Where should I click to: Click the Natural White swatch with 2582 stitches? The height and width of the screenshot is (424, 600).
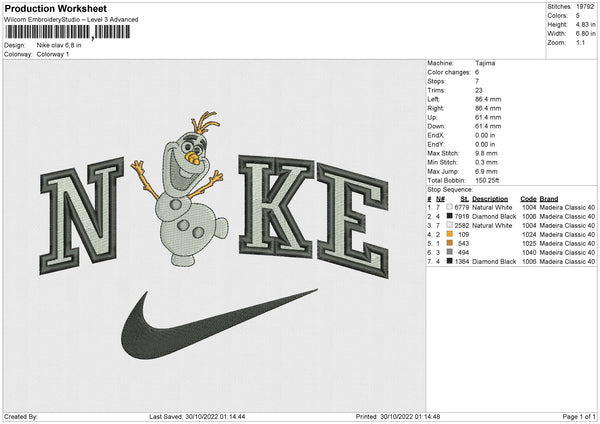[x=450, y=225]
